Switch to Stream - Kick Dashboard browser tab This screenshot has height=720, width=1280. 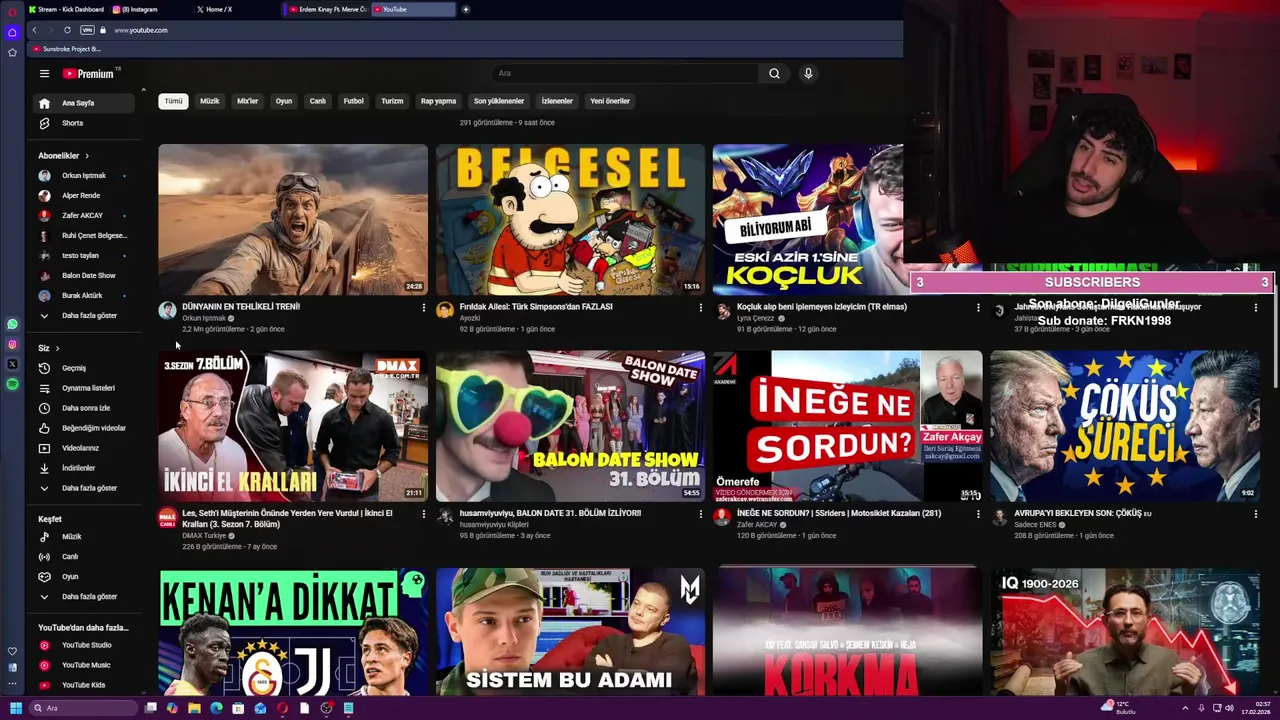66,9
